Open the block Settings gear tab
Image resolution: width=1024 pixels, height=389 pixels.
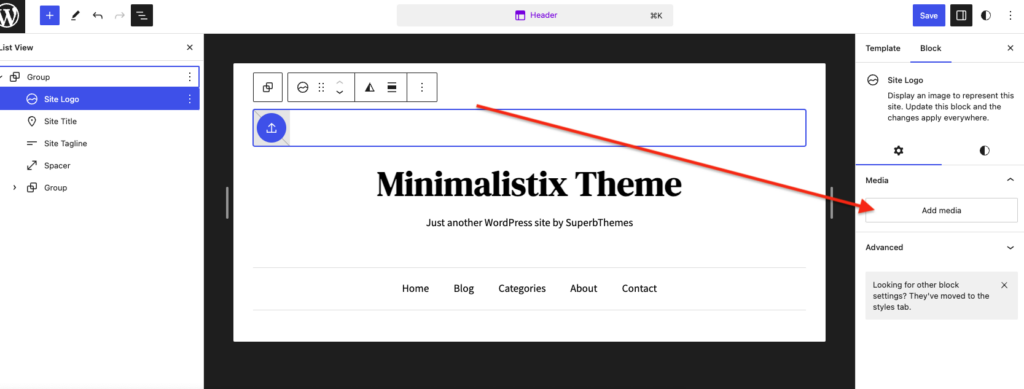899,151
